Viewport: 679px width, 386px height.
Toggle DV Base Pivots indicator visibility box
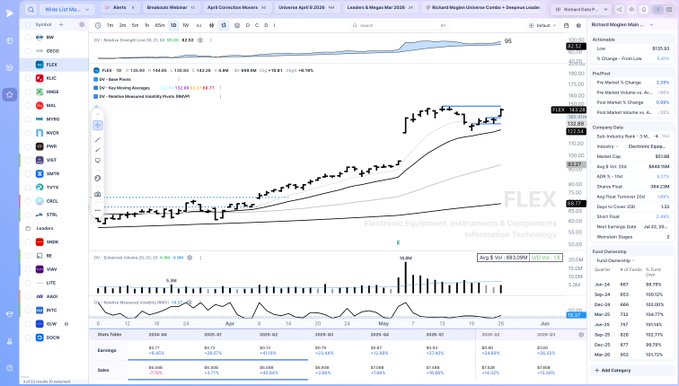point(96,79)
